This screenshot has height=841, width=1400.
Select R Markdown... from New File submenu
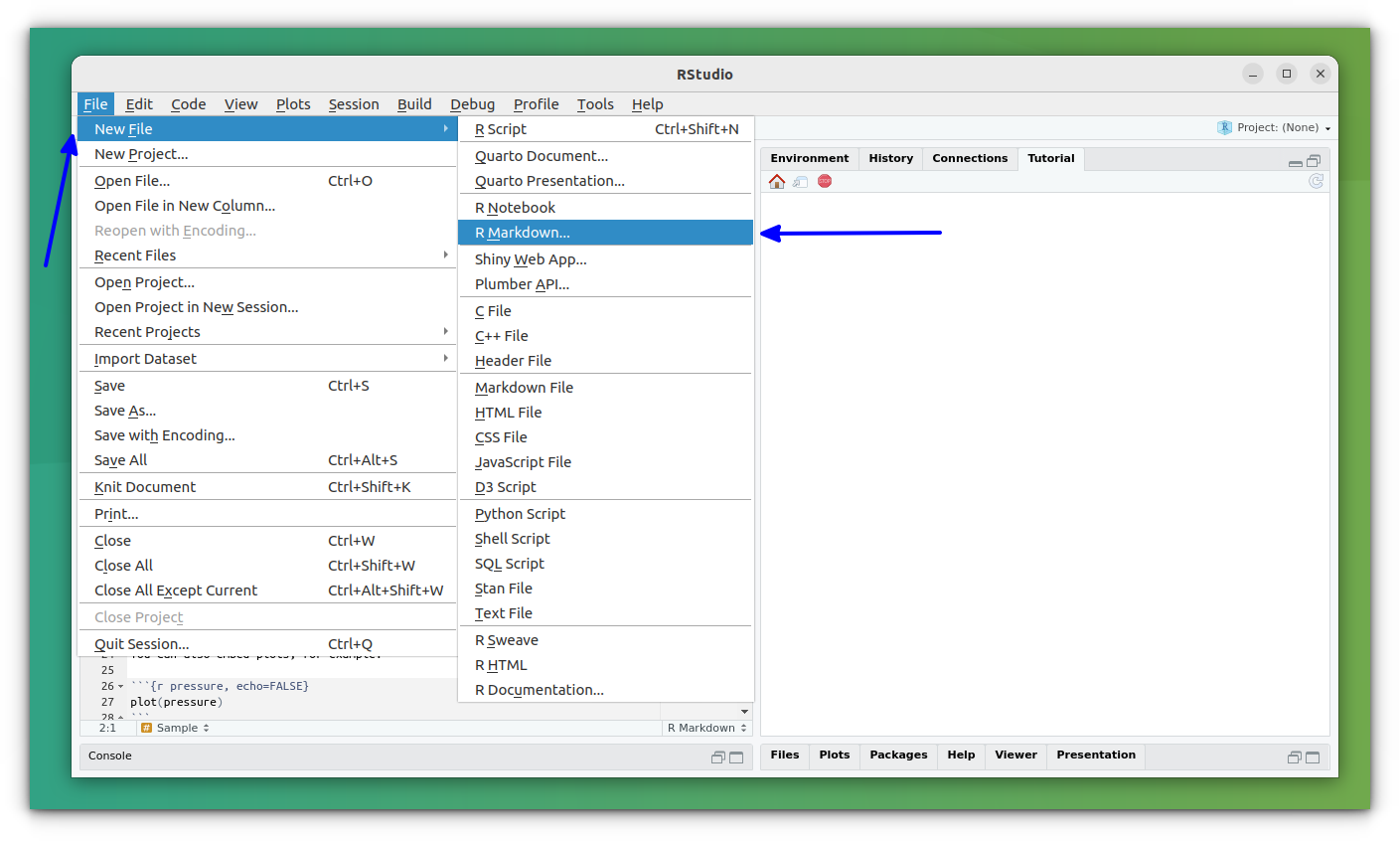pyautogui.click(x=523, y=233)
